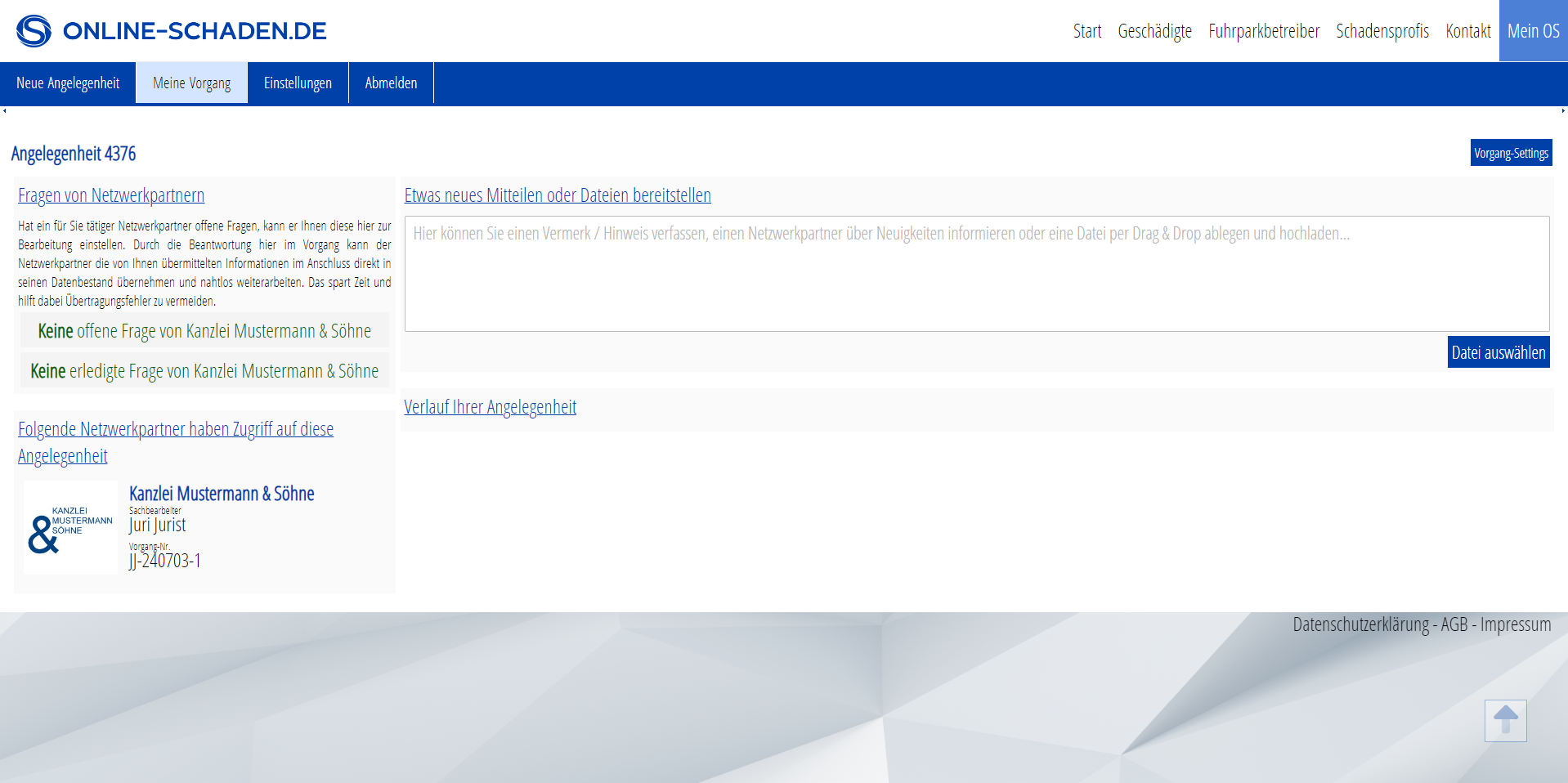Open Vorgang-Settings button

tap(1511, 153)
